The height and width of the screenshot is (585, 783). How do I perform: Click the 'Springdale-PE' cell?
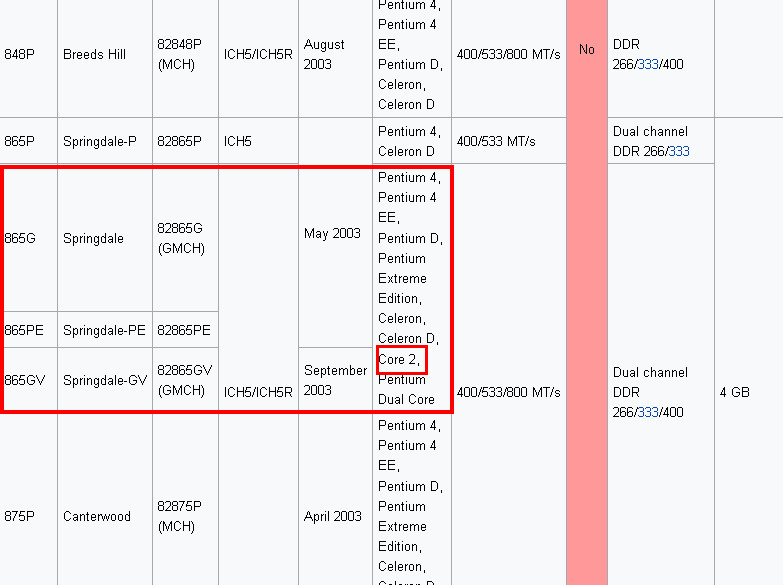pyautogui.click(x=103, y=330)
